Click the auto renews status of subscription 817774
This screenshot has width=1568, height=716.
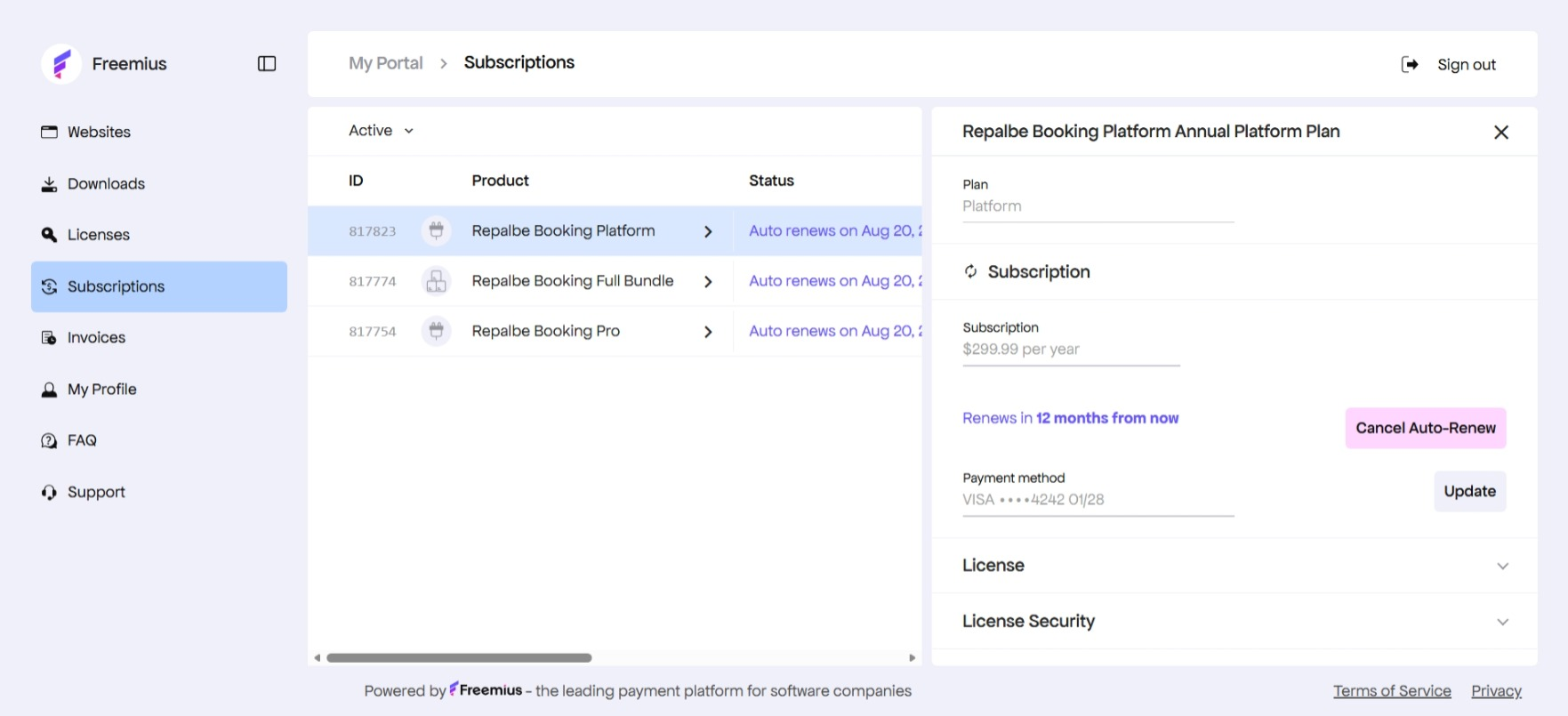click(835, 281)
